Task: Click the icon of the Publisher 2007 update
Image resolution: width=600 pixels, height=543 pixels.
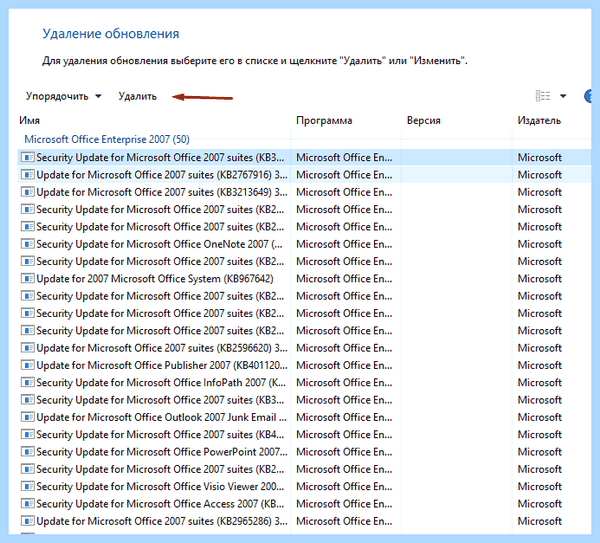Action: [28, 365]
